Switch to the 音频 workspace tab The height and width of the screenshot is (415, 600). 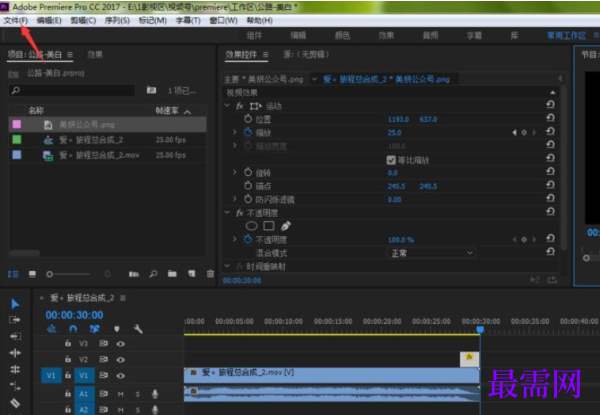(430, 36)
